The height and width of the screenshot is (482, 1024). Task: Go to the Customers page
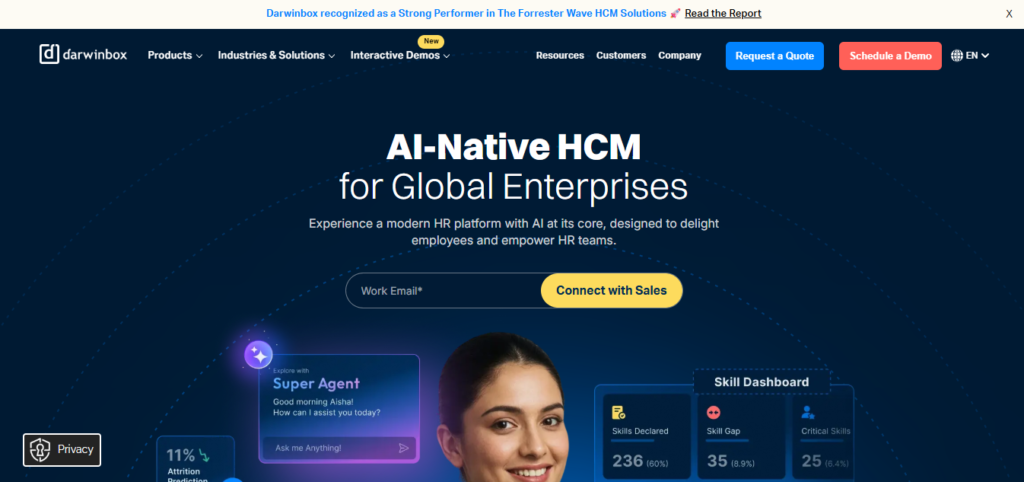621,56
